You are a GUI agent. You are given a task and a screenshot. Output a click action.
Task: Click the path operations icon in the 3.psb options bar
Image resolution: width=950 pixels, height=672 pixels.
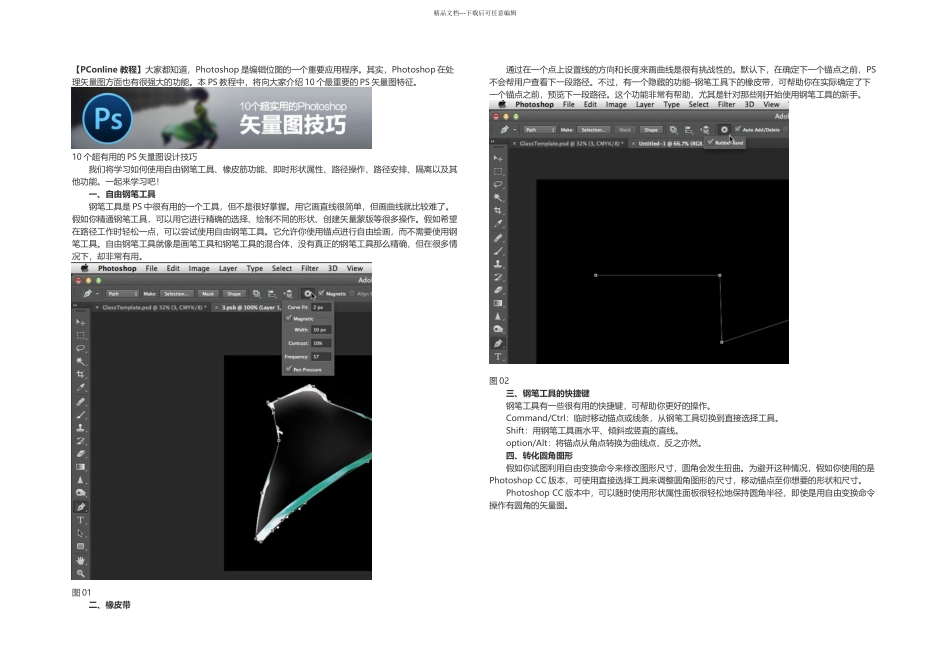click(x=256, y=294)
